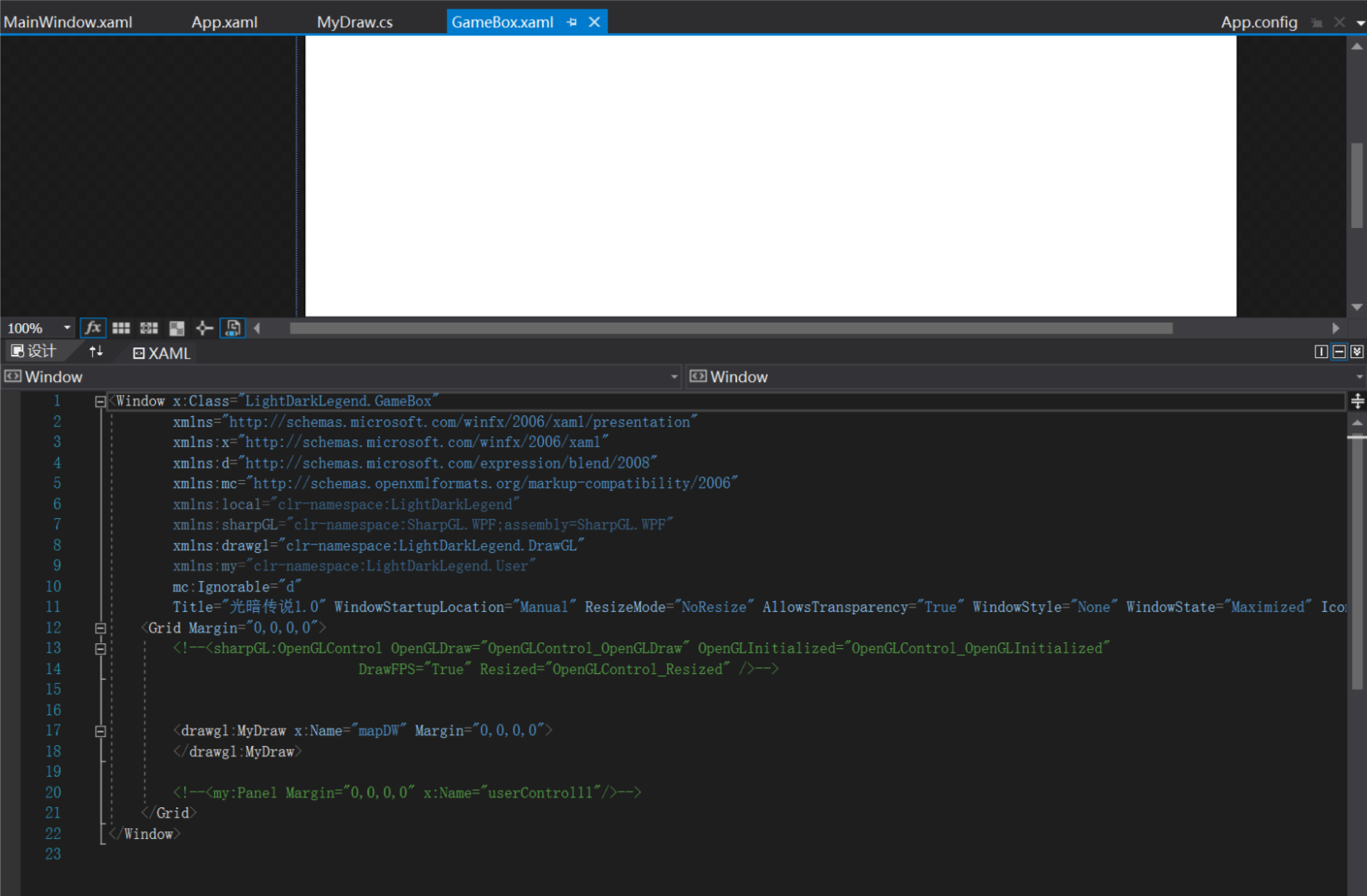This screenshot has height=896, width=1367.
Task: Click the WindowState Maximized value
Action: [x=1268, y=608]
